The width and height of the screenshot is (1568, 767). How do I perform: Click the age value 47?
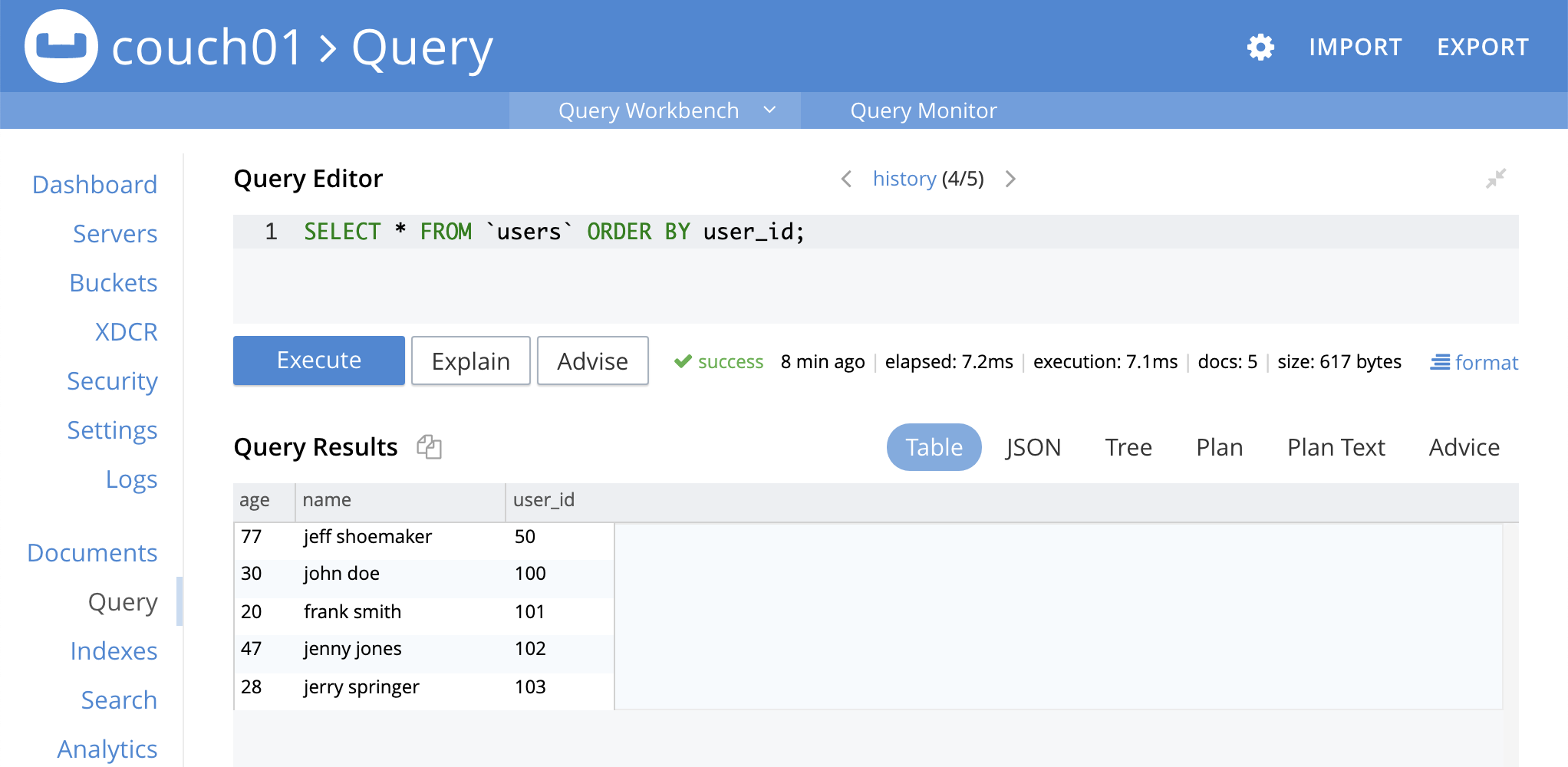click(251, 649)
